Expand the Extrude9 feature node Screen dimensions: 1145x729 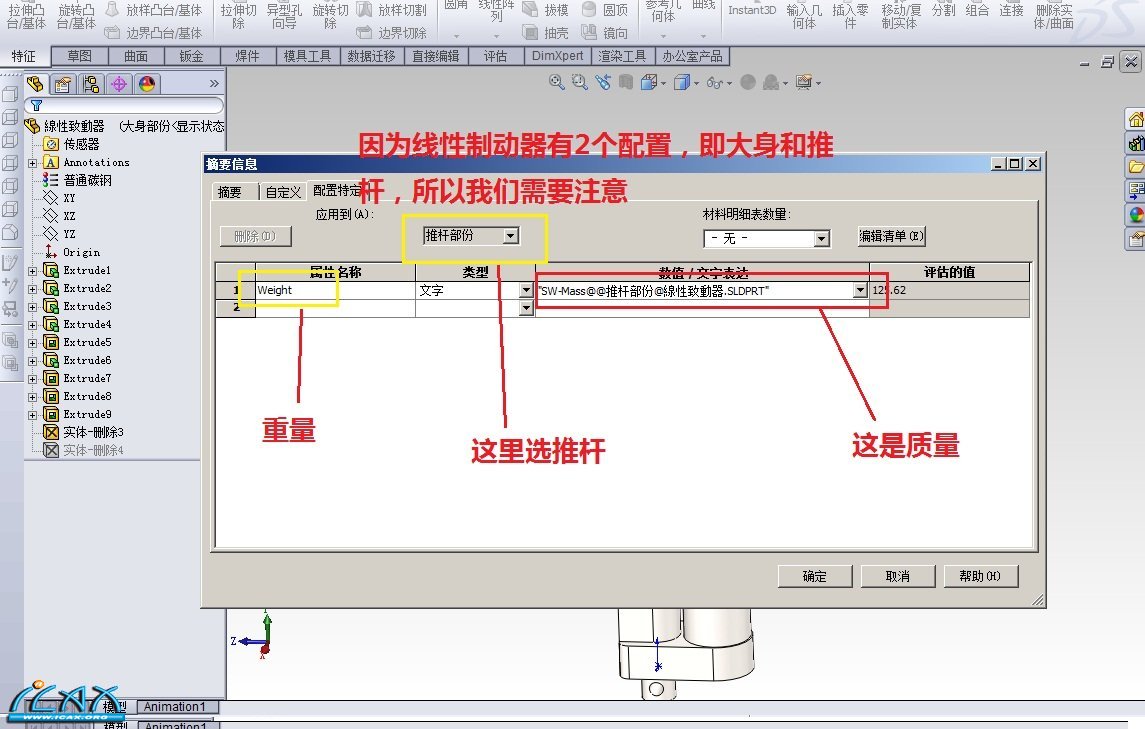32,415
